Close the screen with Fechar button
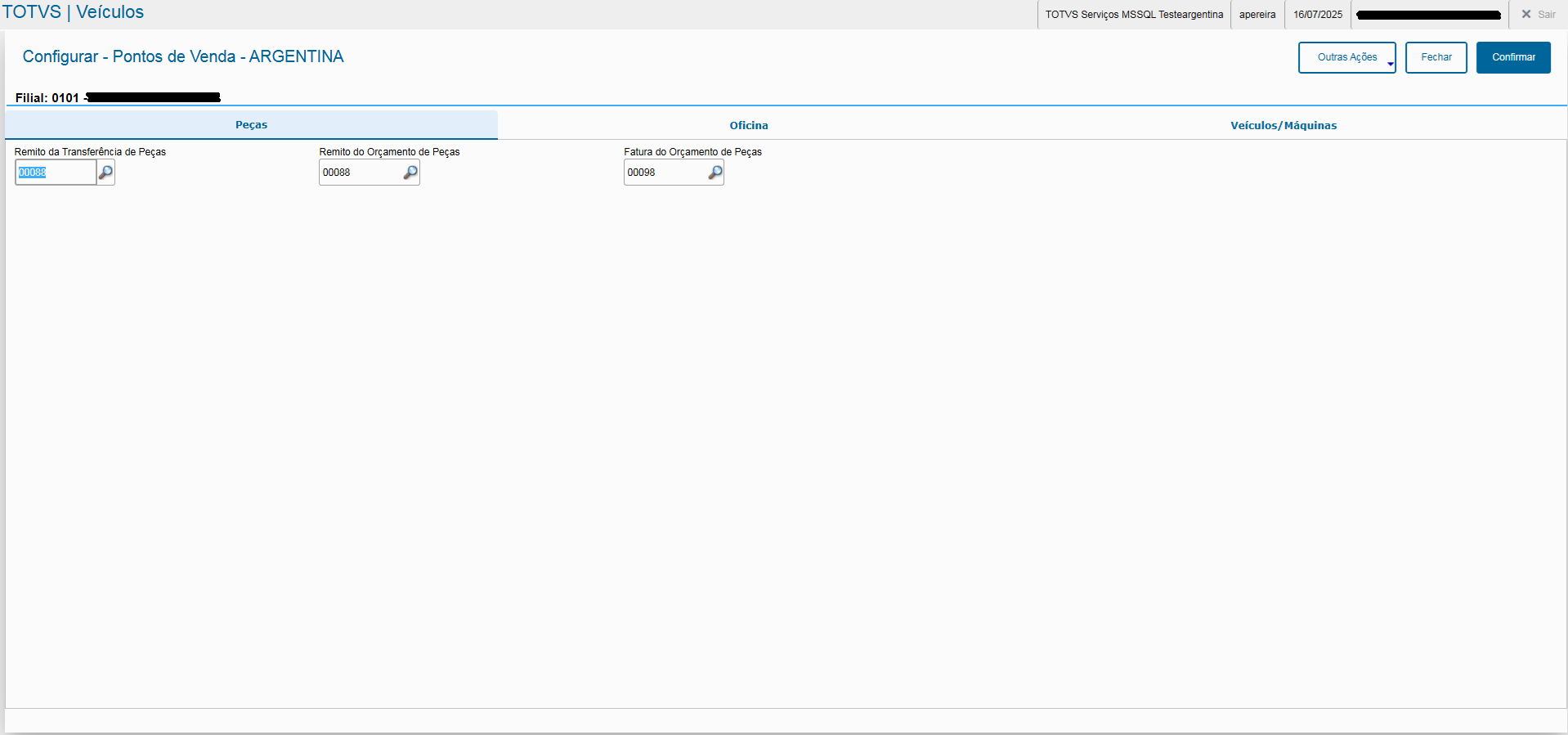Image resolution: width=1568 pixels, height=735 pixels. coord(1436,57)
